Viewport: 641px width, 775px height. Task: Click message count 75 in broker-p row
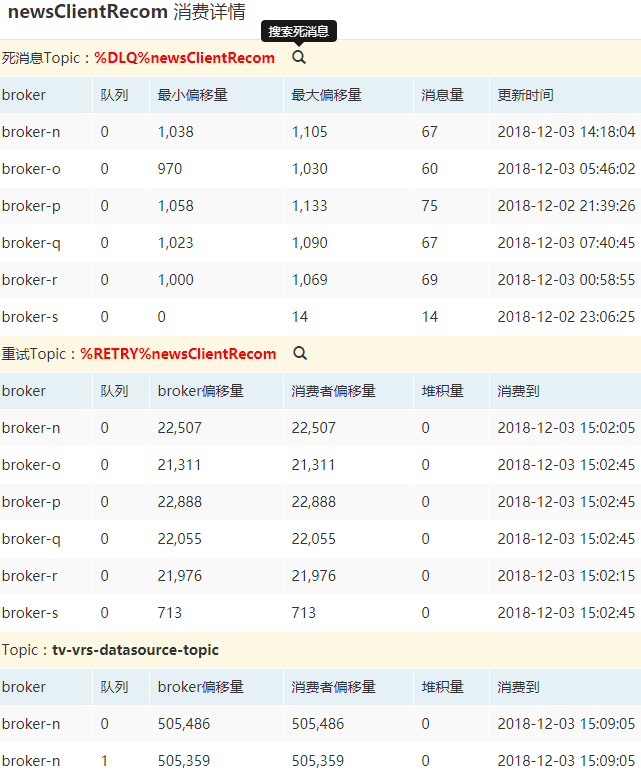tap(429, 206)
